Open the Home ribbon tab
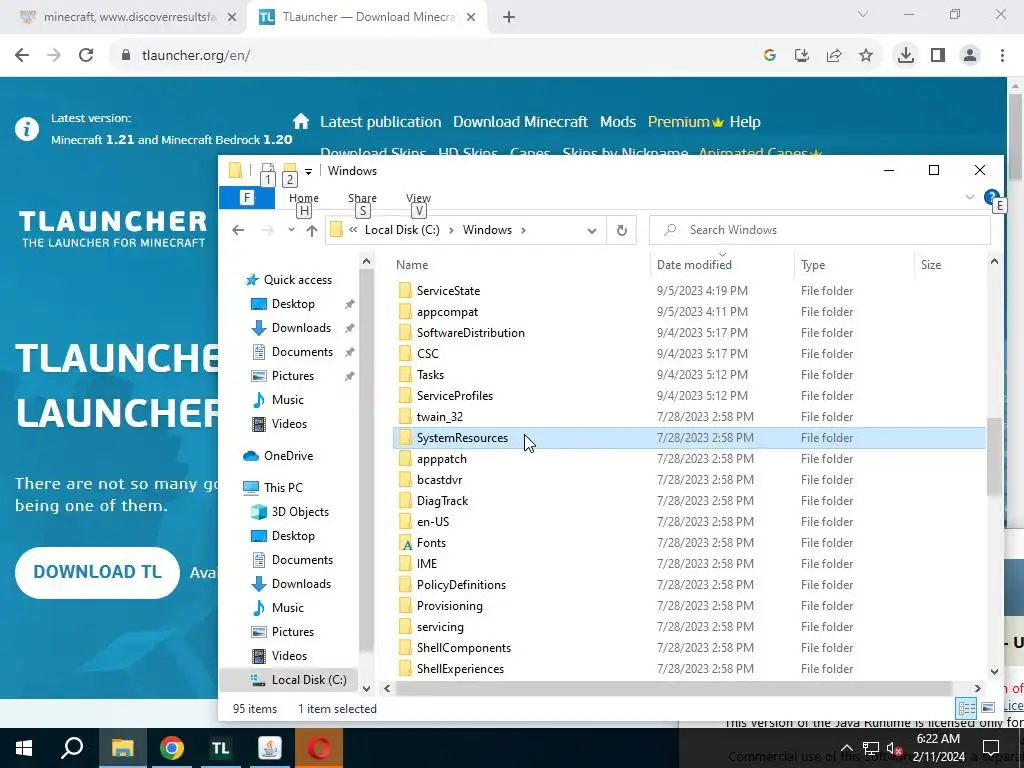Viewport: 1024px width, 768px height. click(304, 197)
